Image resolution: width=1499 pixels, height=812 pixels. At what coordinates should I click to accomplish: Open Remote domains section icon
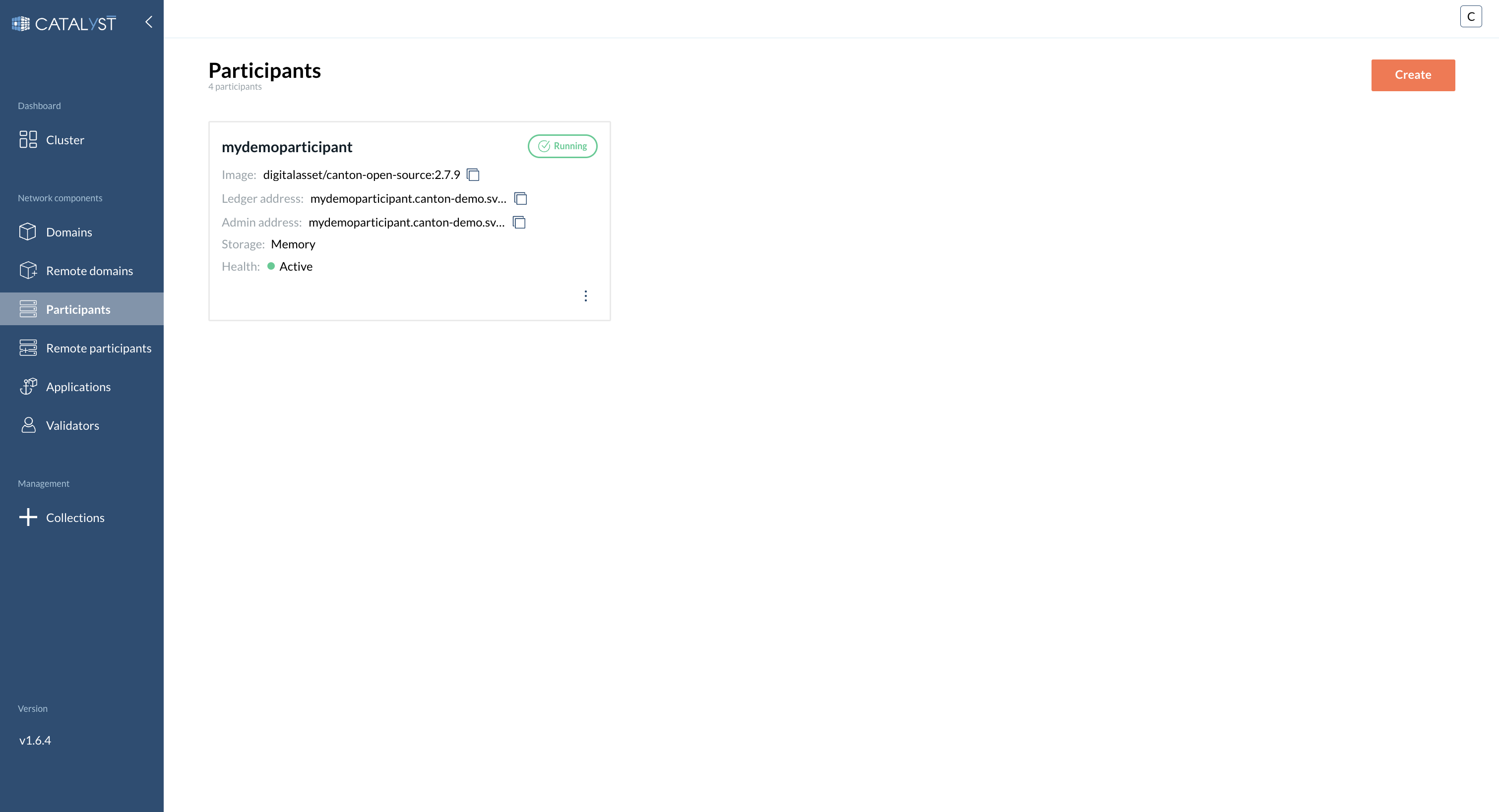pyautogui.click(x=28, y=271)
